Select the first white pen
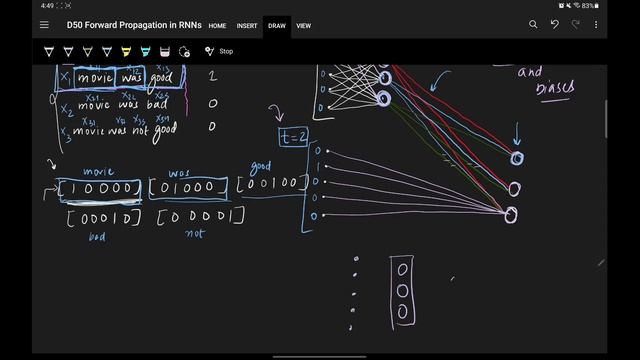Viewport: 640px width, 360px height. [49, 51]
